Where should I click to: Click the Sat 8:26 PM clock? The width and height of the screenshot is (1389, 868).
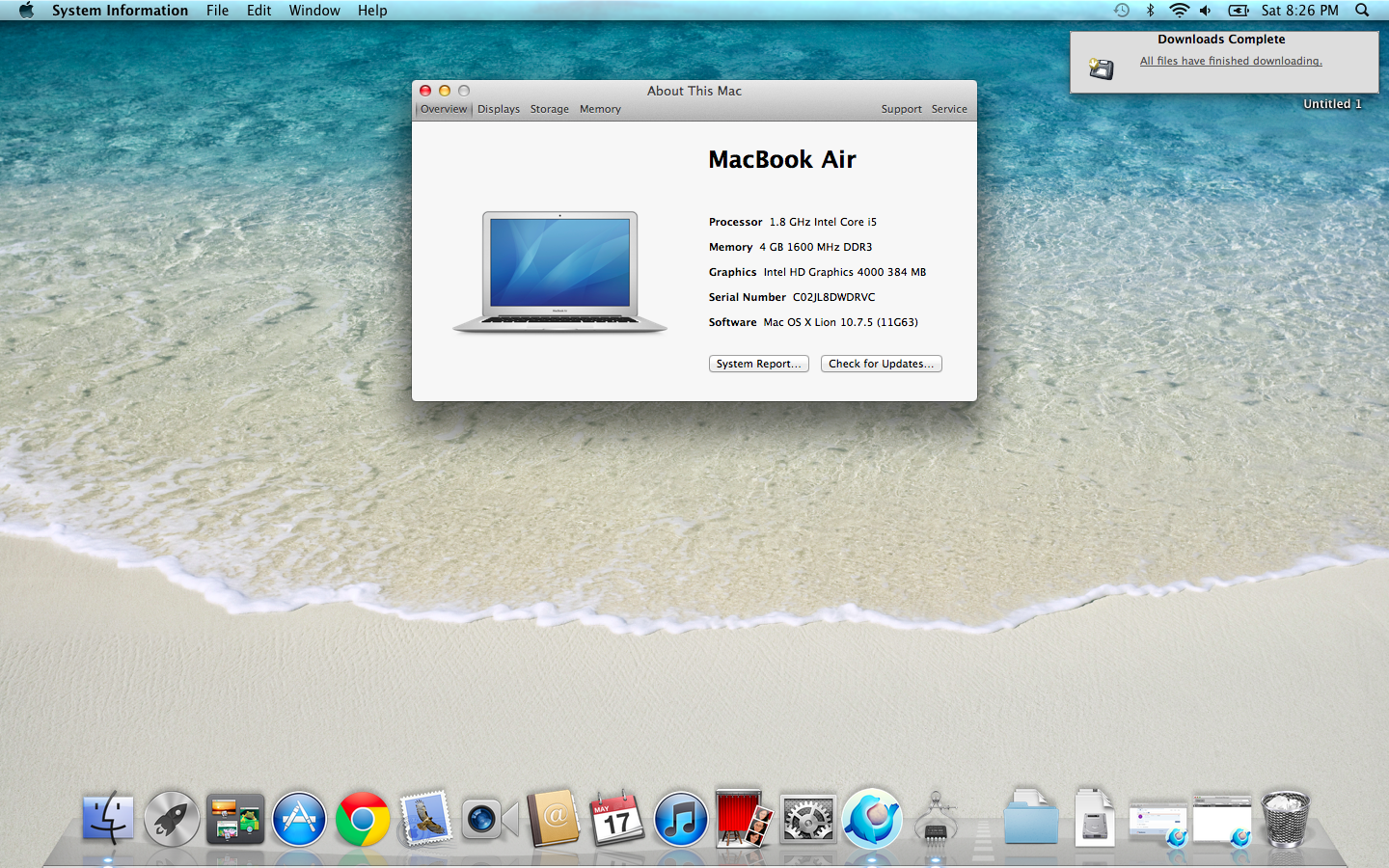pos(1299,11)
